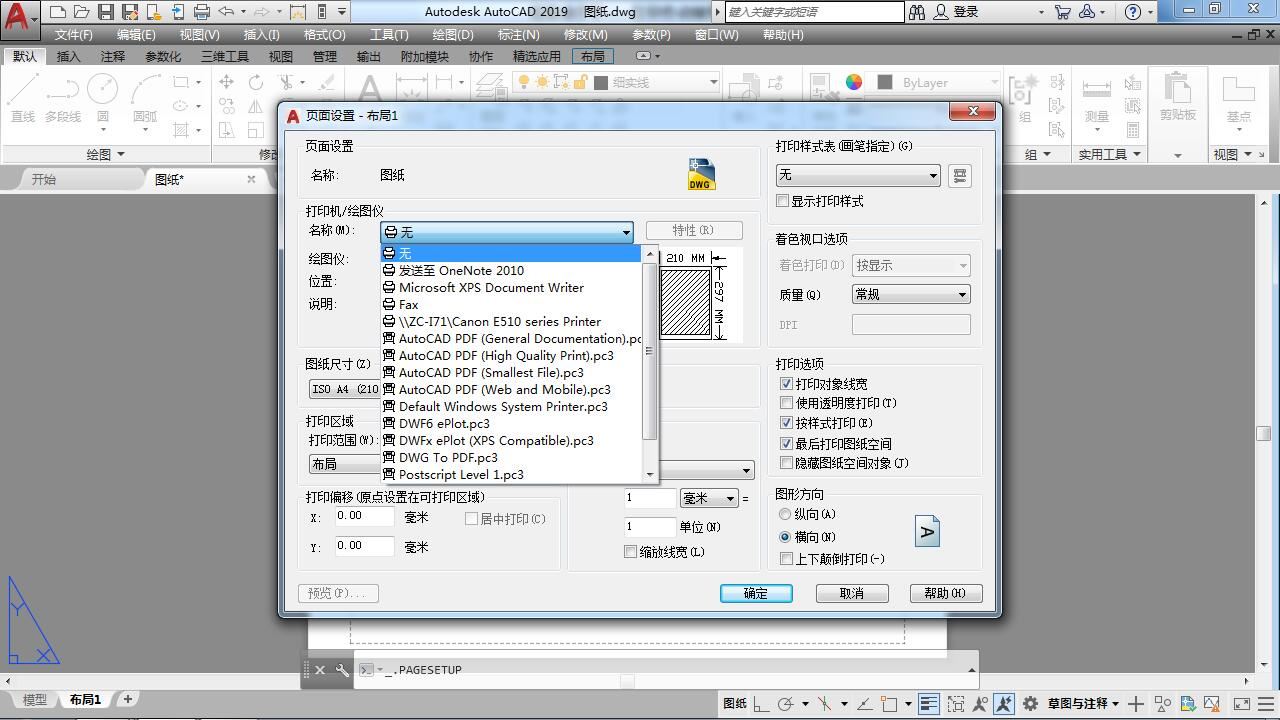The image size is (1280, 720).
Task: Open the 文件(F) menu
Action: 73,34
